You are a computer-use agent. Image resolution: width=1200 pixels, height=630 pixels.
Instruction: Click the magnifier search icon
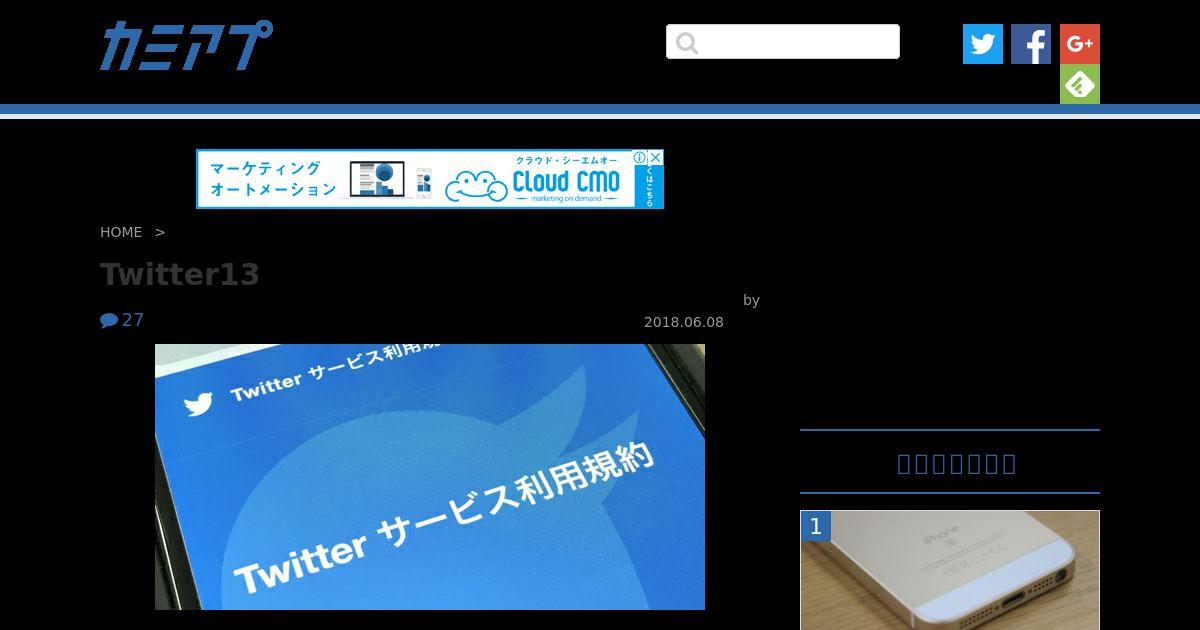tap(686, 43)
